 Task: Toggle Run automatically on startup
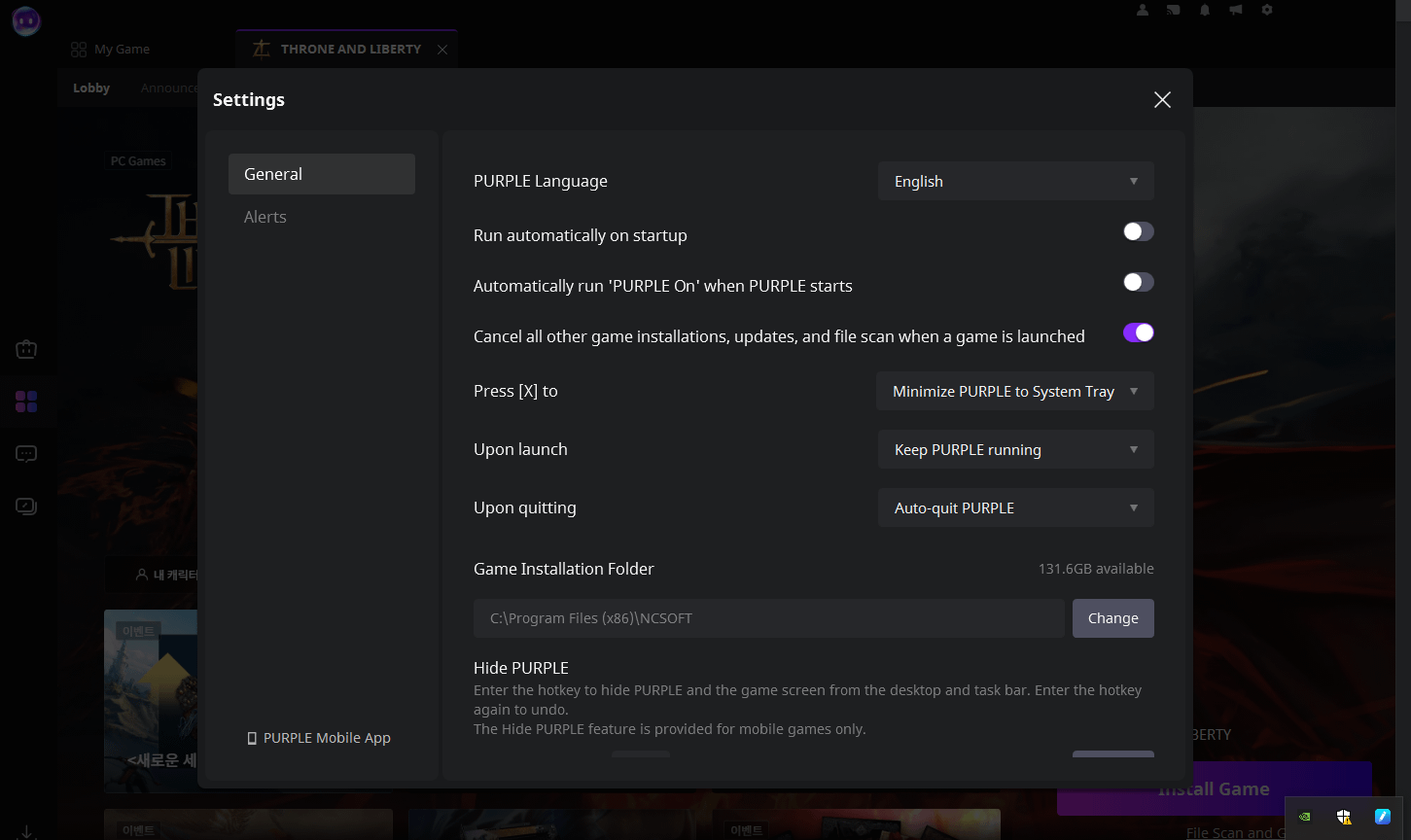pos(1139,231)
